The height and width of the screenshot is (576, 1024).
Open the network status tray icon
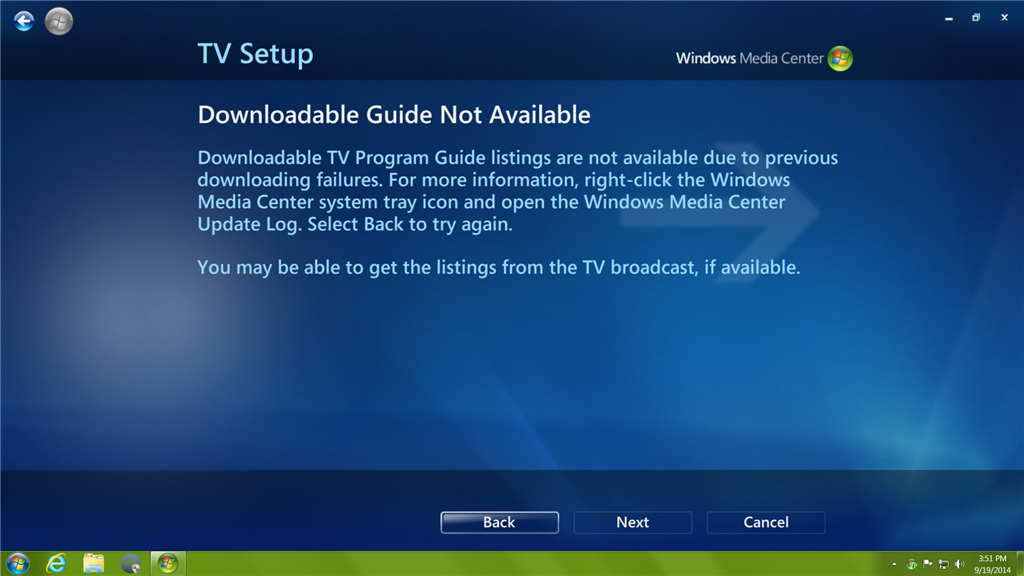(x=943, y=564)
